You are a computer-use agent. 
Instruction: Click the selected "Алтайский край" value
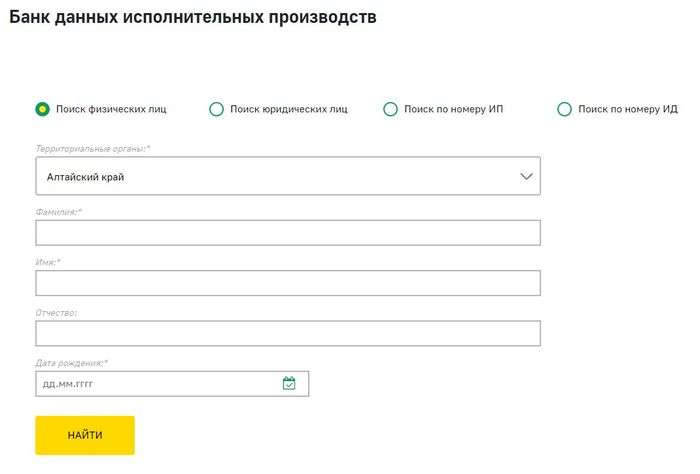coord(85,177)
